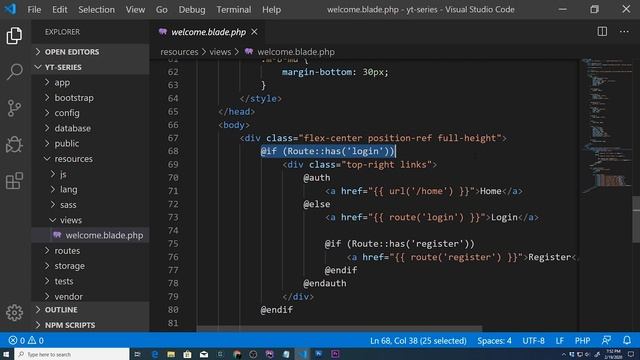Click views in the breadcrumb path
640x360 pixels.
220,52
